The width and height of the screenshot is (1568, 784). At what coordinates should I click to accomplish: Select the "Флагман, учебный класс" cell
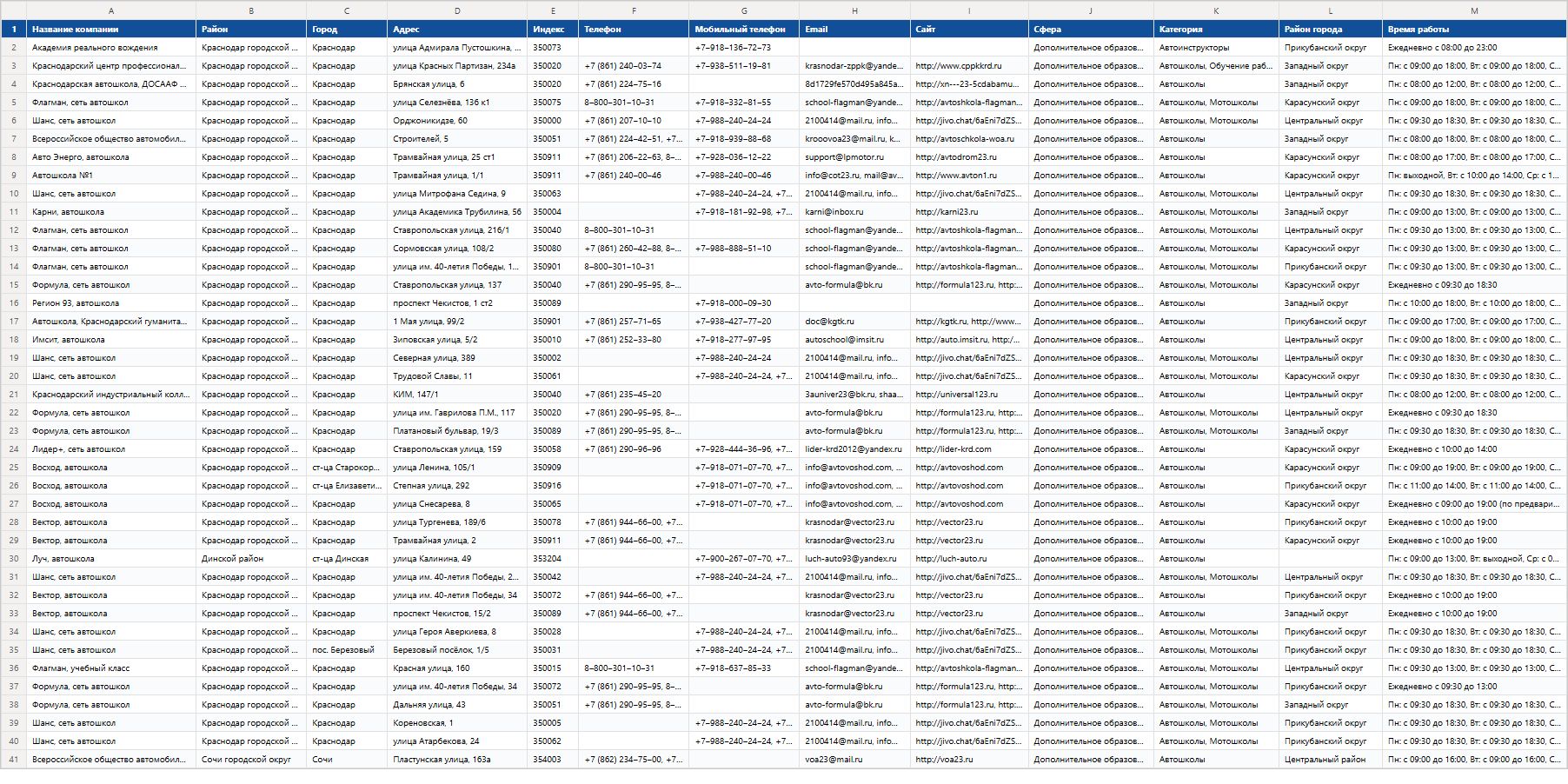(111, 668)
